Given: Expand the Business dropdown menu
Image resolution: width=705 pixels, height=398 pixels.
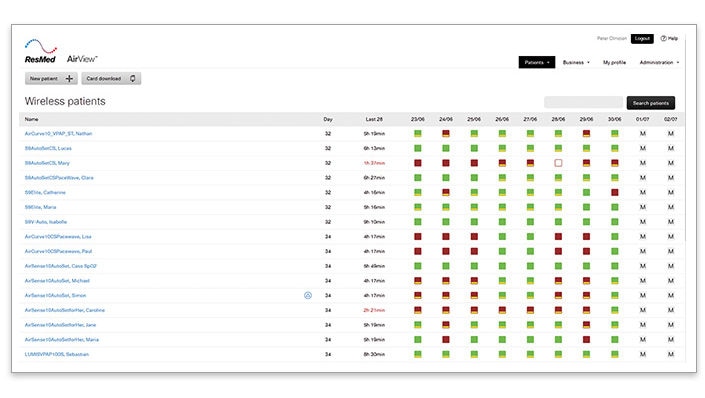Looking at the screenshot, I should pyautogui.click(x=576, y=63).
